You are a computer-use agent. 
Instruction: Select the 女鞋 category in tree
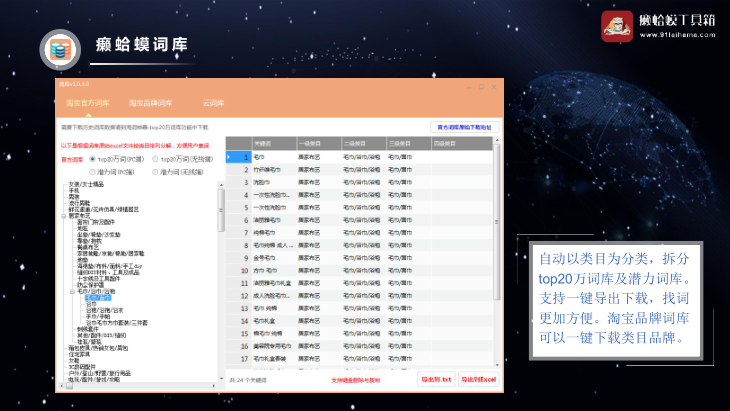pos(74,361)
